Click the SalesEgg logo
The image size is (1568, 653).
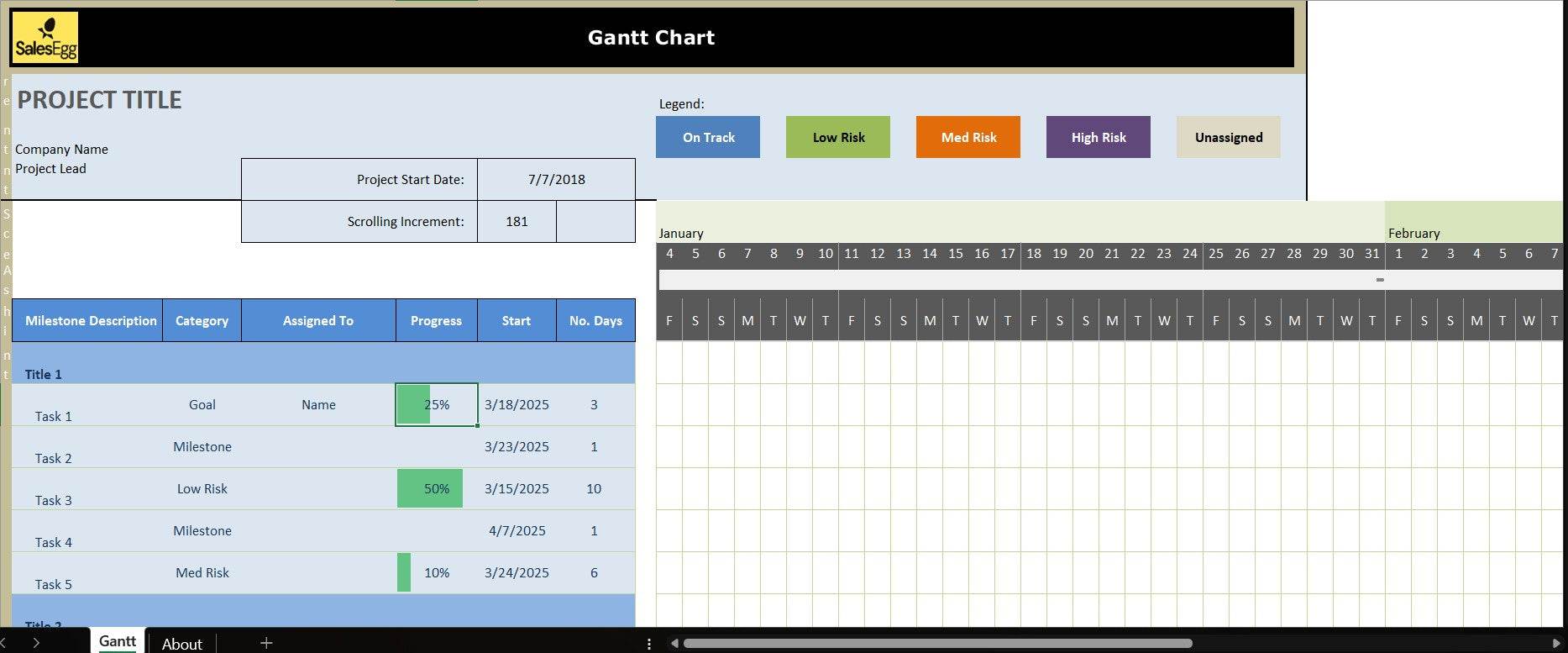46,38
